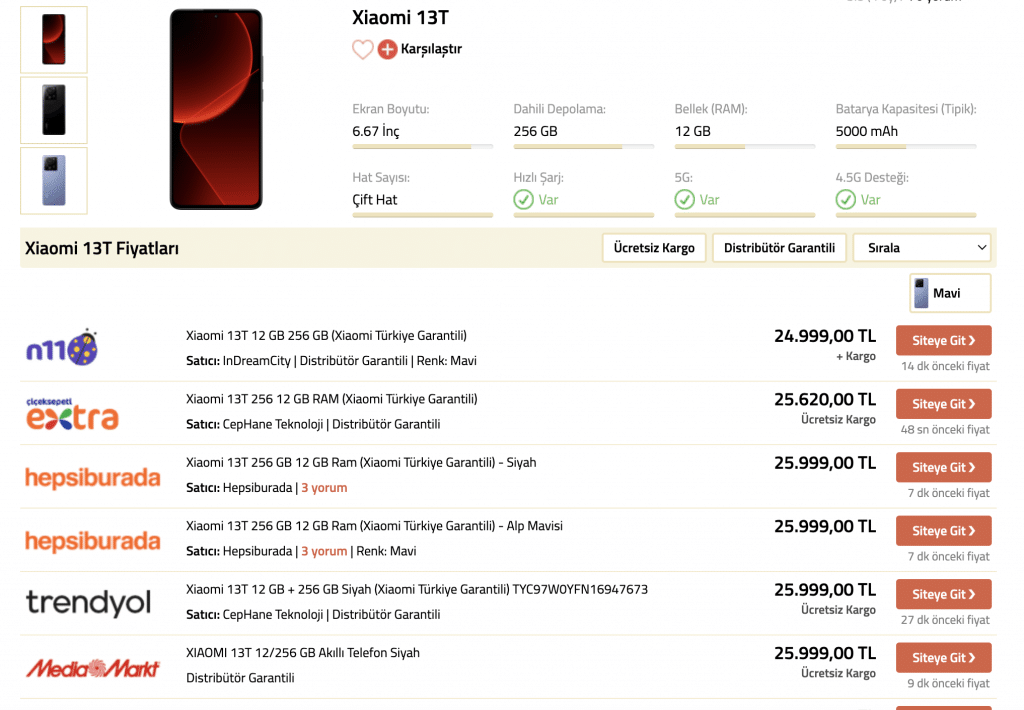Go to n11 site for 24.999,00 TL offer
The height and width of the screenshot is (710, 1024).
[x=944, y=340]
